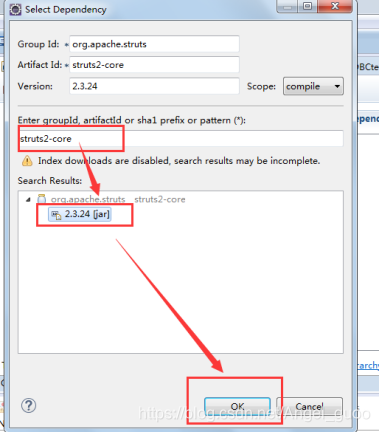
Task: Select the org.apache.struts struts2-core result row
Action: [118, 199]
